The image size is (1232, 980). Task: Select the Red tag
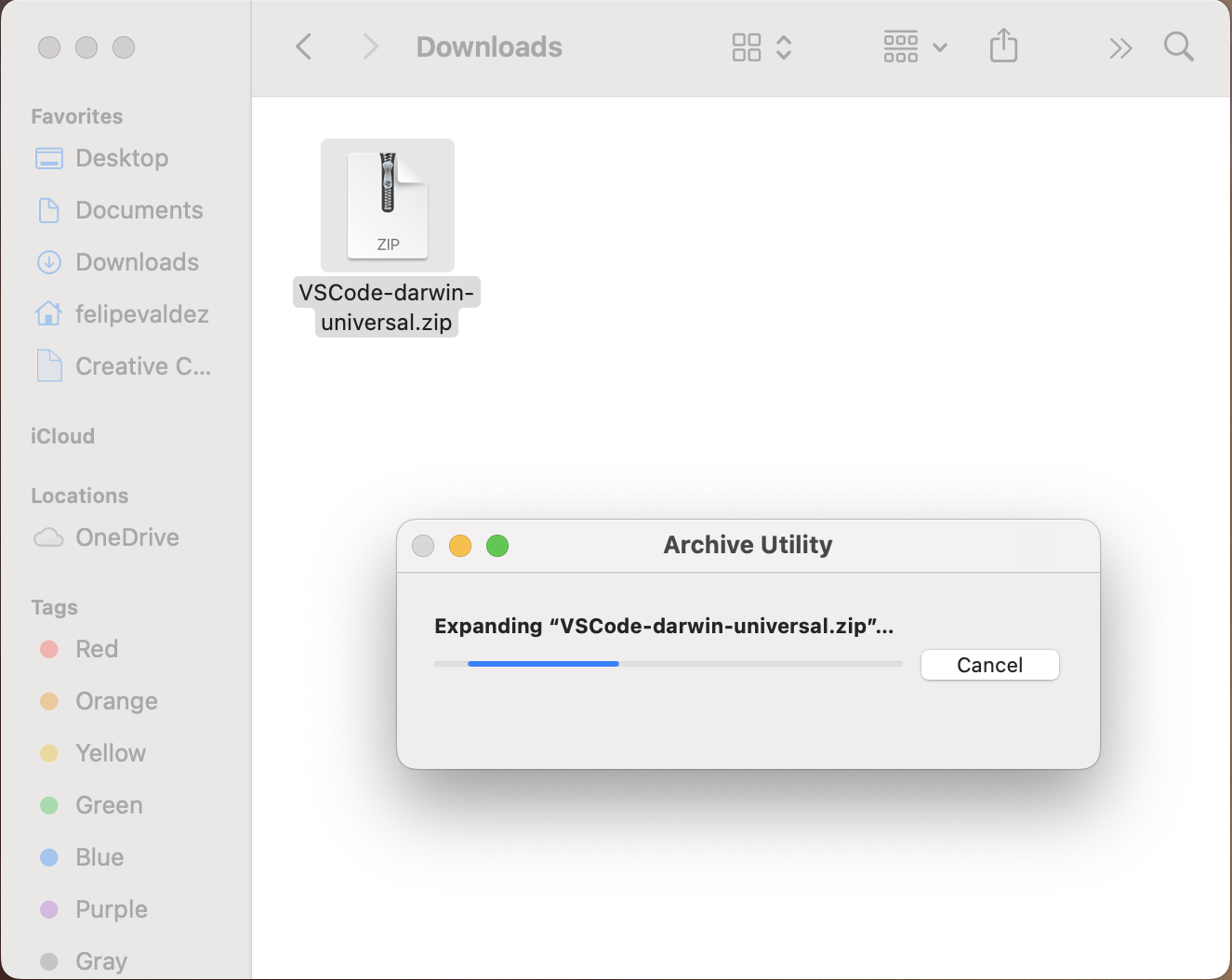click(96, 649)
